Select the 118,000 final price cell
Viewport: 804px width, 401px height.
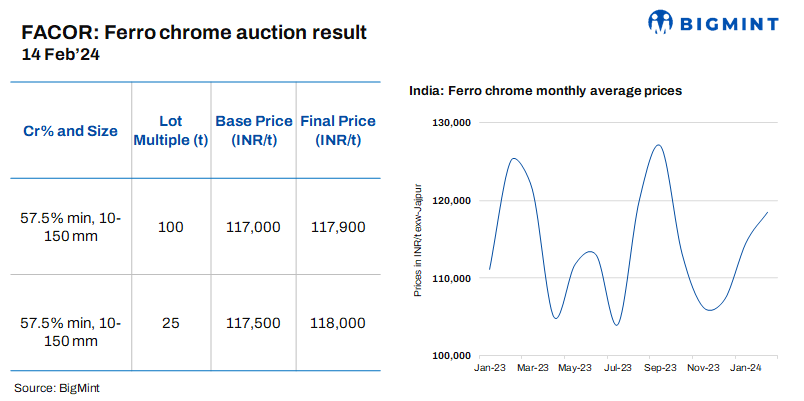pyautogui.click(x=338, y=323)
